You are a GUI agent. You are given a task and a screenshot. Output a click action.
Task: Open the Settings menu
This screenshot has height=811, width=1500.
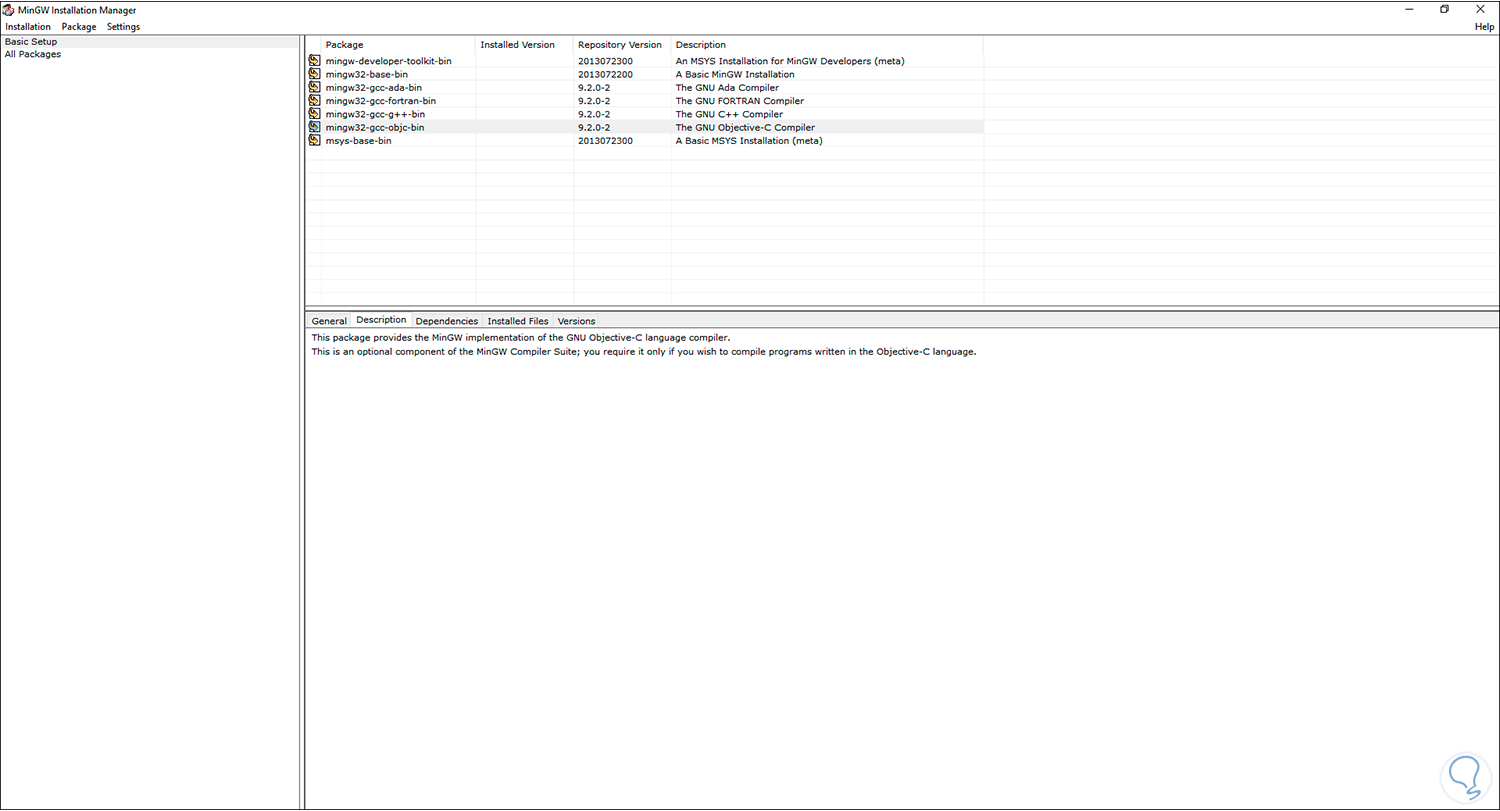tap(123, 27)
